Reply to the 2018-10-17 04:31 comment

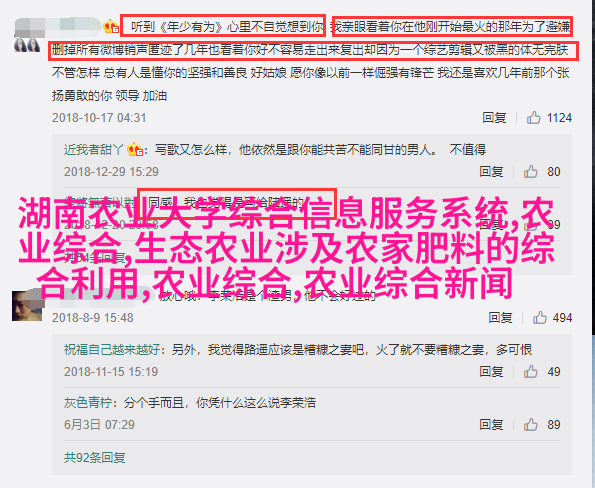click(x=494, y=118)
